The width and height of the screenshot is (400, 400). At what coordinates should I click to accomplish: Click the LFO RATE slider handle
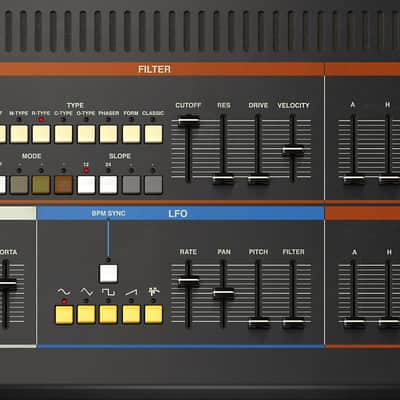coord(189,282)
